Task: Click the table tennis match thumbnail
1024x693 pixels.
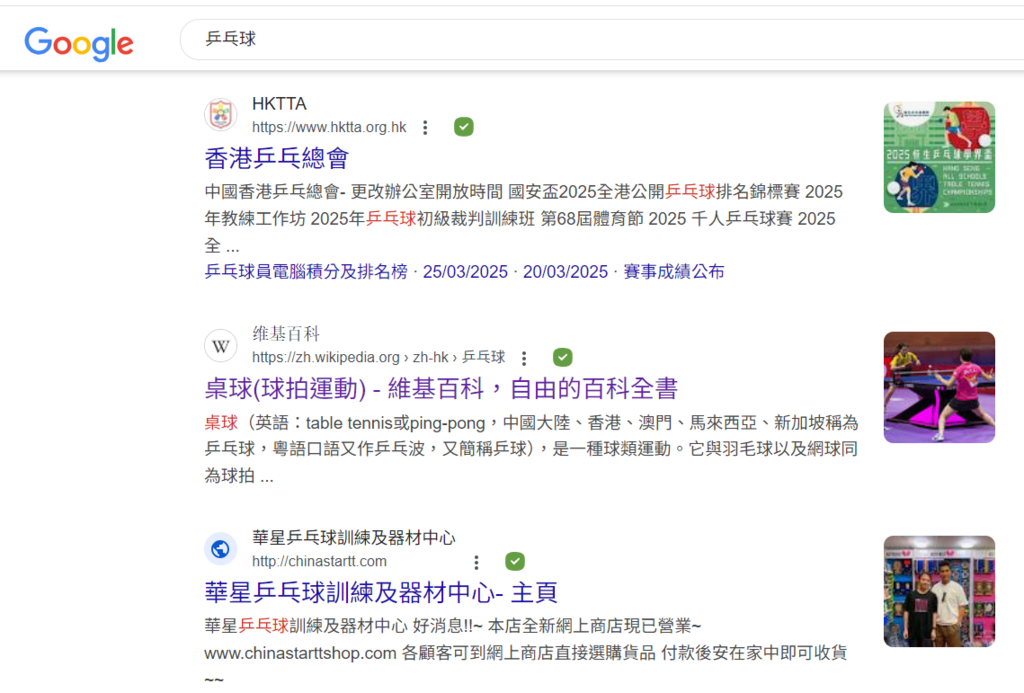Action: pyautogui.click(x=939, y=387)
